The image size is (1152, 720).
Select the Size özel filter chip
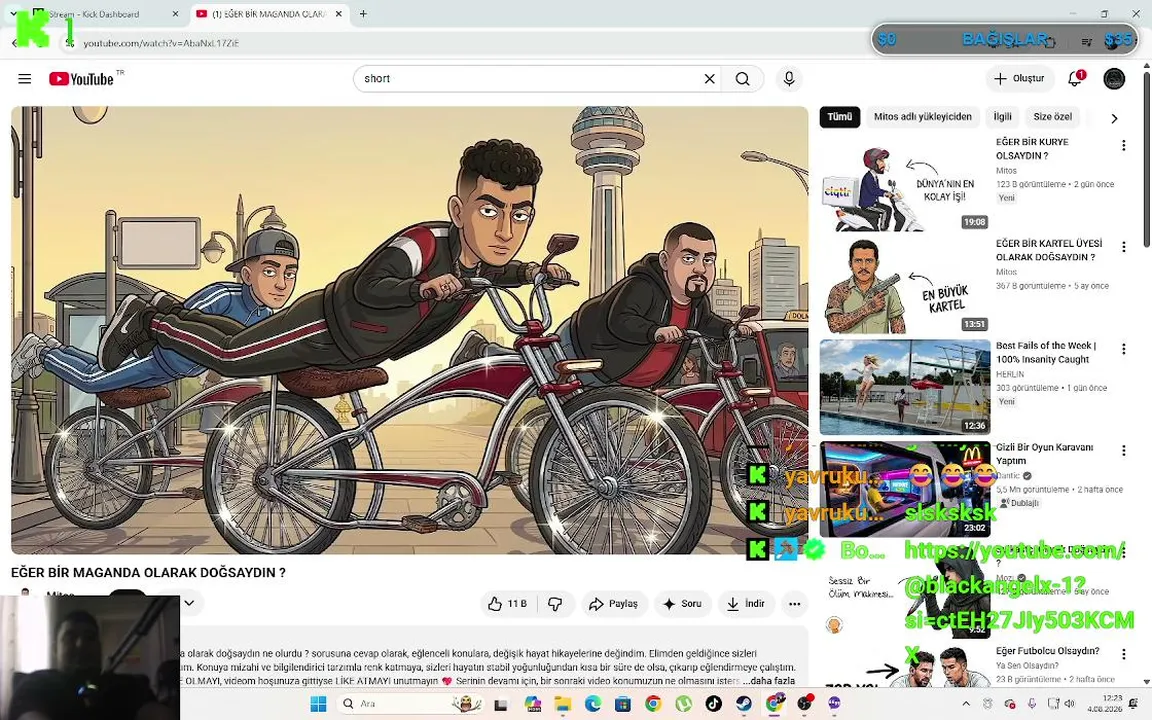click(1052, 117)
